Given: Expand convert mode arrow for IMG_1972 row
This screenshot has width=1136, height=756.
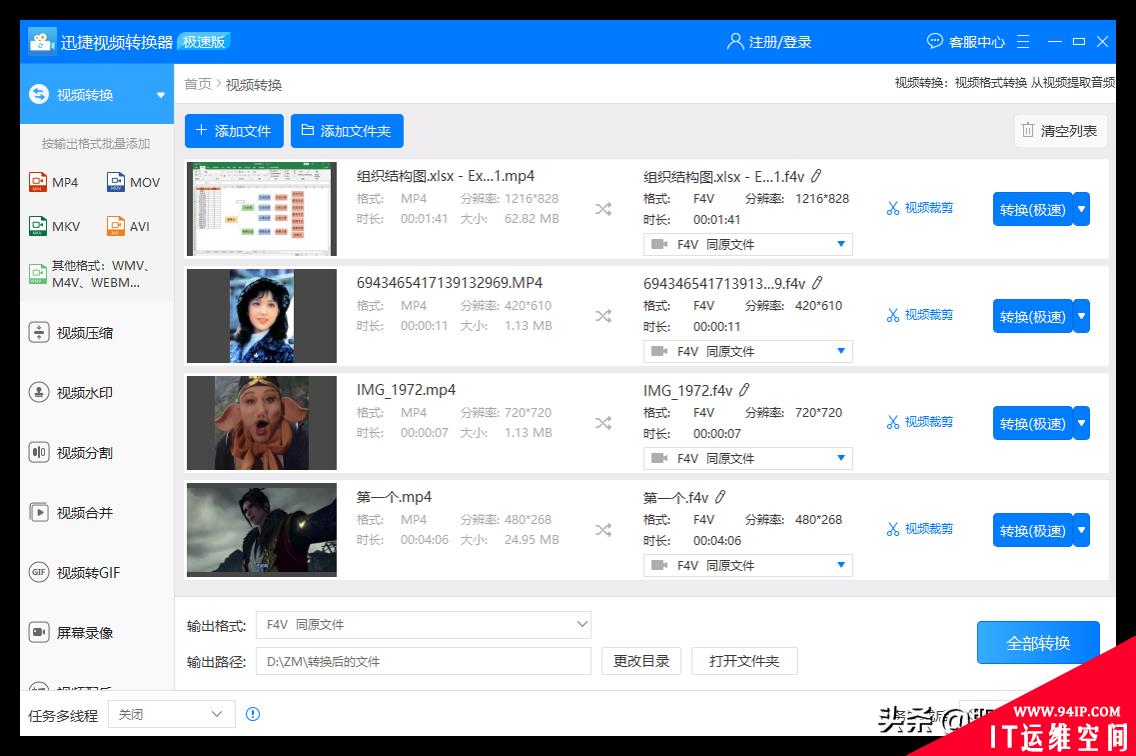Looking at the screenshot, I should tap(1082, 423).
